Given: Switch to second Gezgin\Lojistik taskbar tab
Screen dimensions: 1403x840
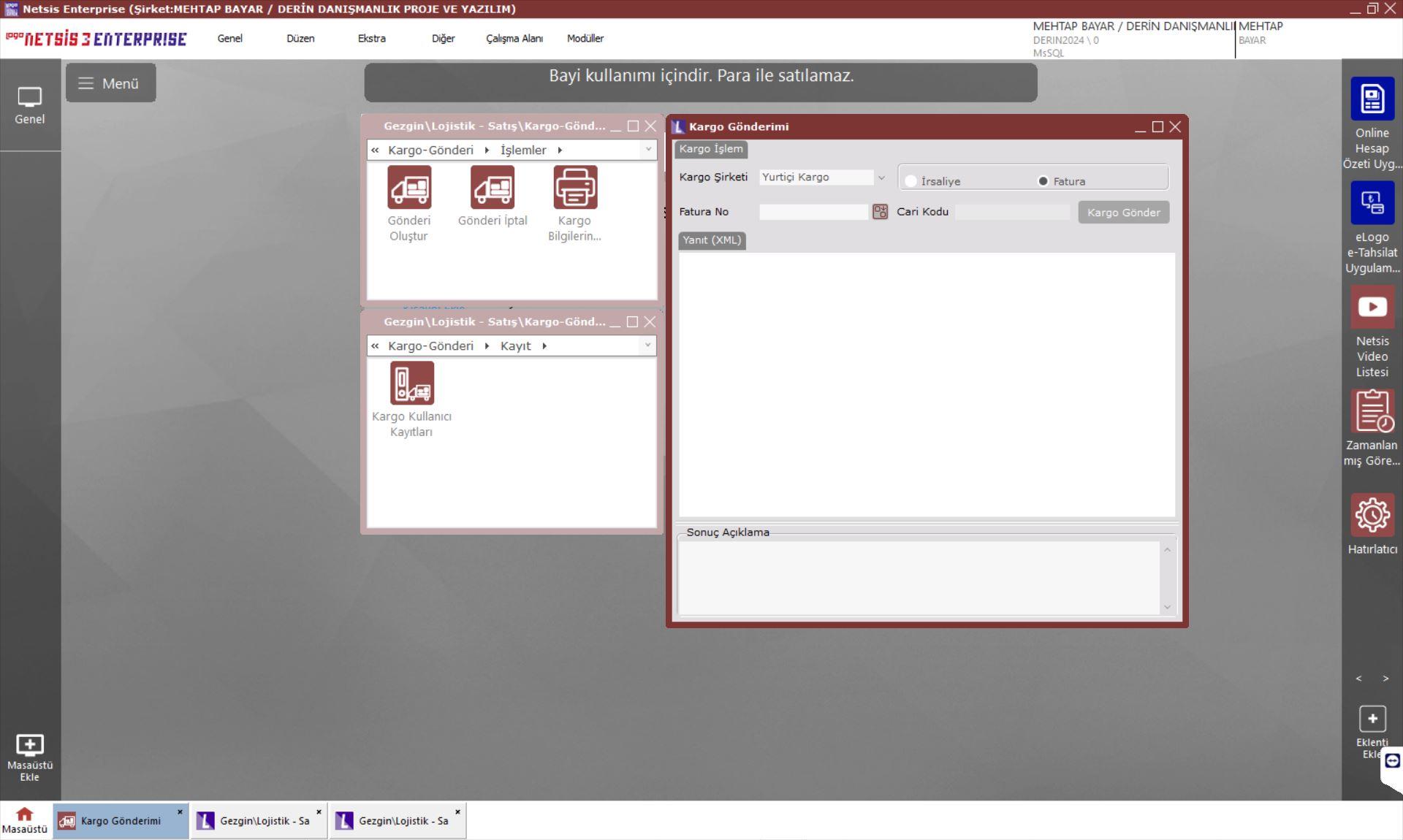Looking at the screenshot, I should pos(398,821).
